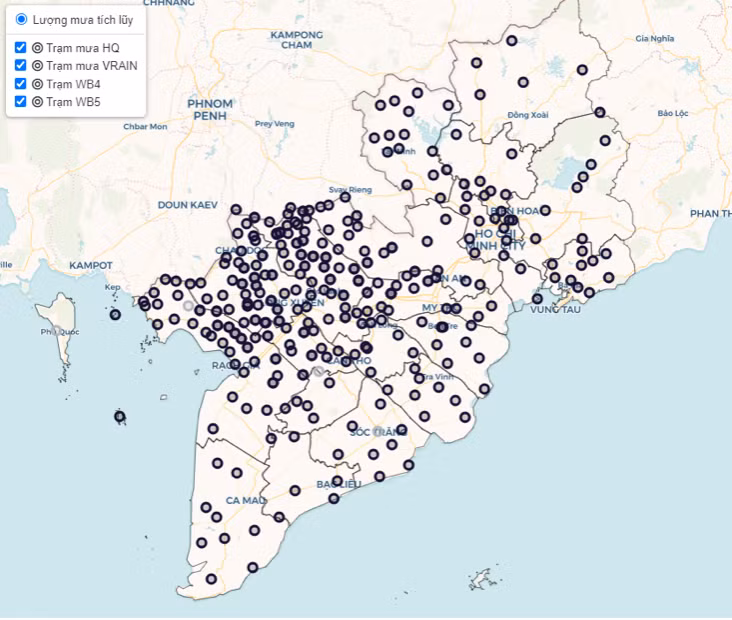732x620 pixels.
Task: Click the southernmost station marker at Cà Mau's tip
Action: 211,578
